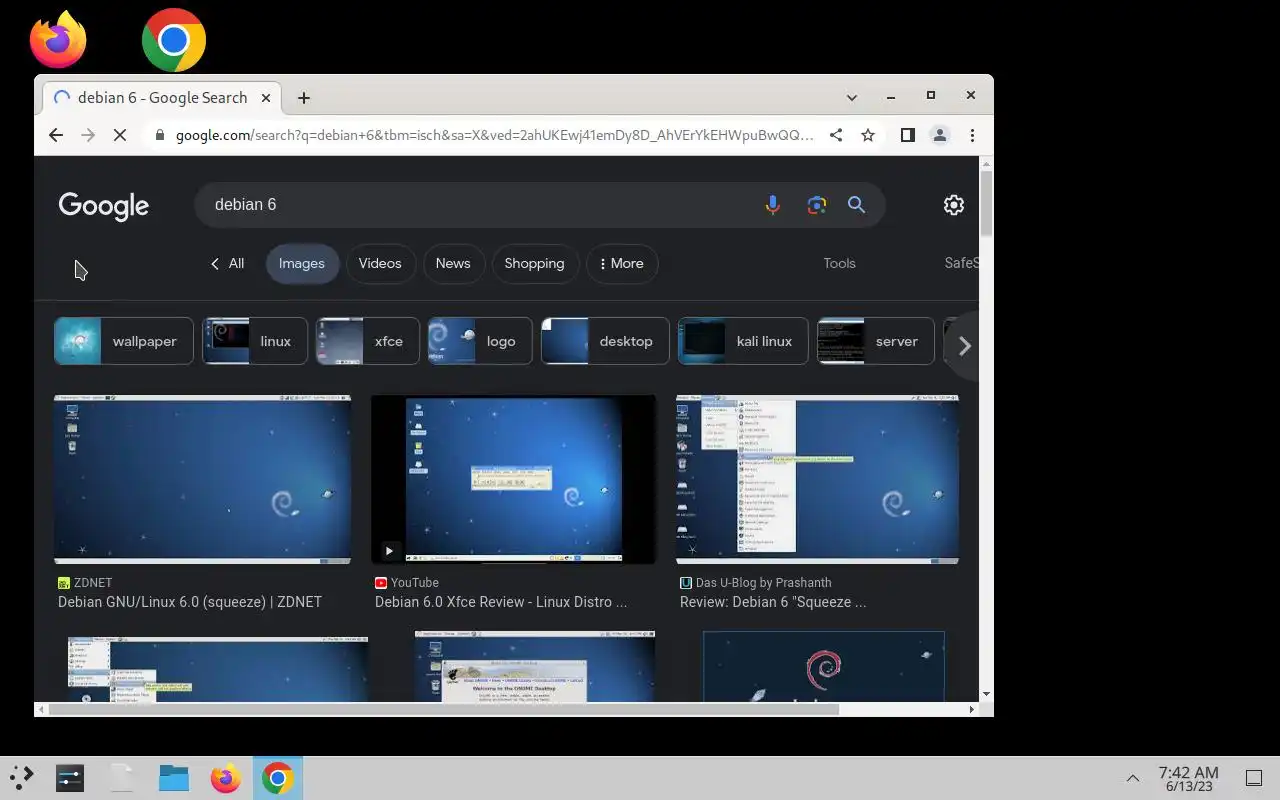
Task: Open the Debian 6.0 Xfce Review title link
Action: tap(501, 602)
